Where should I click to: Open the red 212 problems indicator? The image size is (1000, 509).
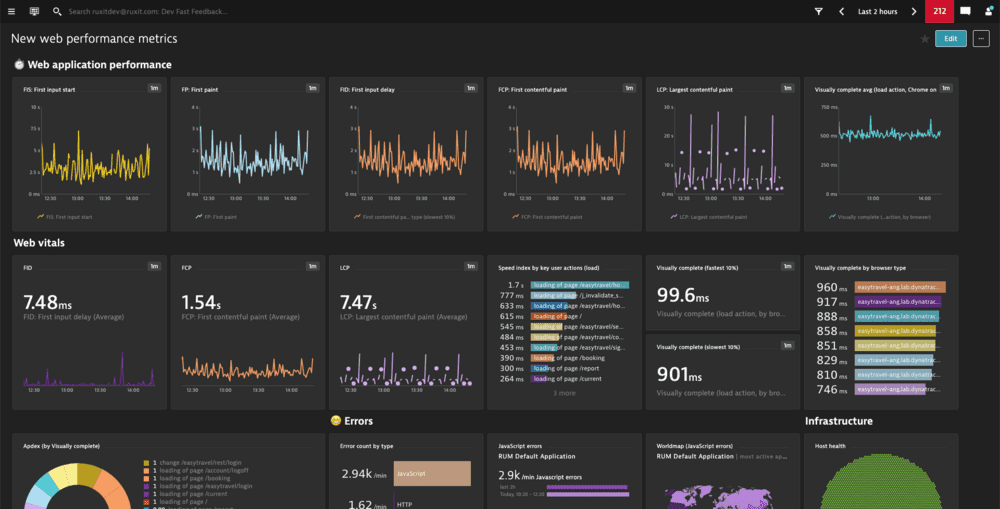pyautogui.click(x=939, y=11)
